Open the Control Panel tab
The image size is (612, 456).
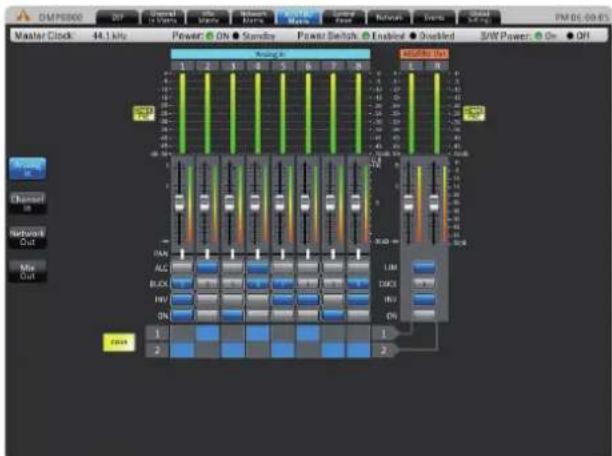(344, 17)
